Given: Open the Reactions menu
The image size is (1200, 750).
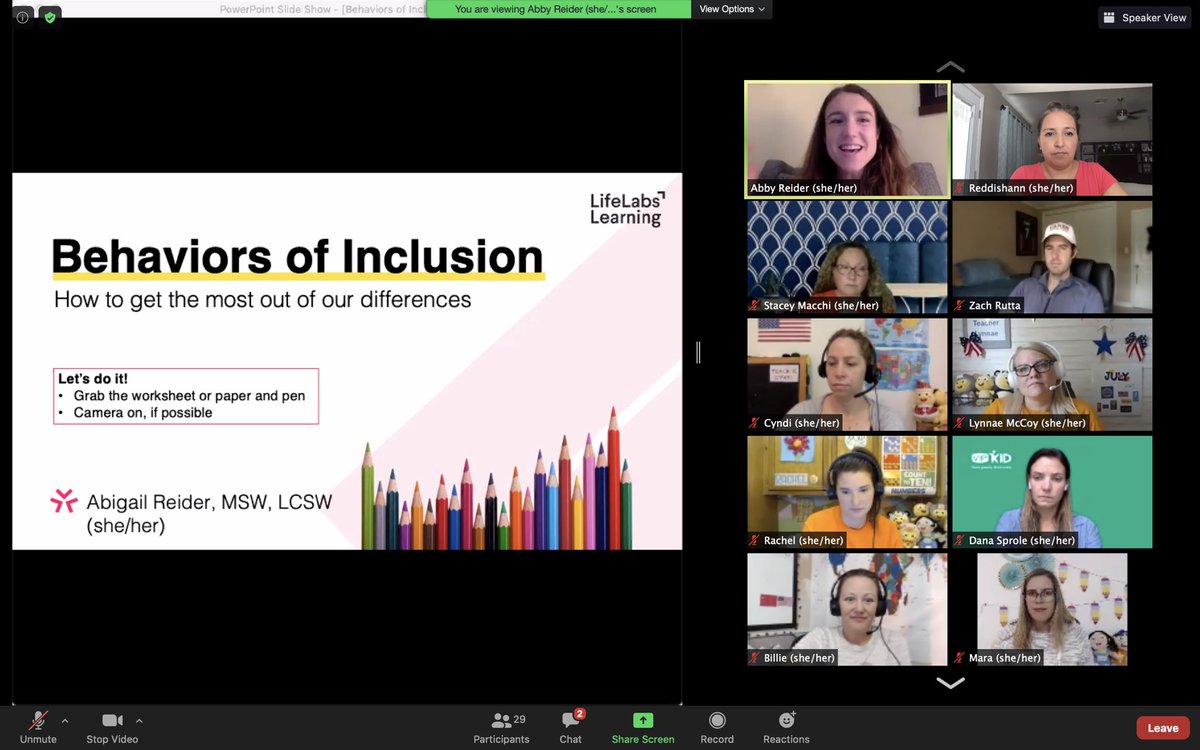Looking at the screenshot, I should 787,727.
